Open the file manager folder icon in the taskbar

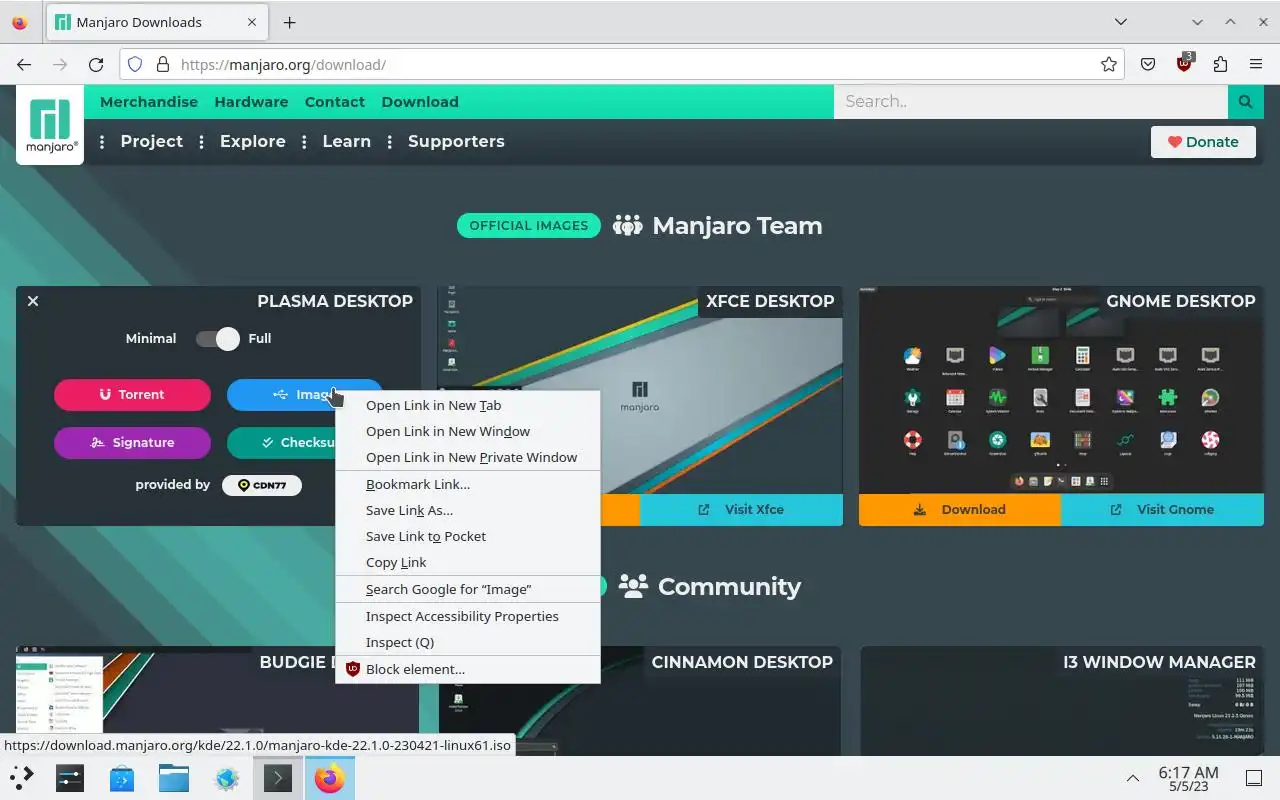[x=173, y=777]
